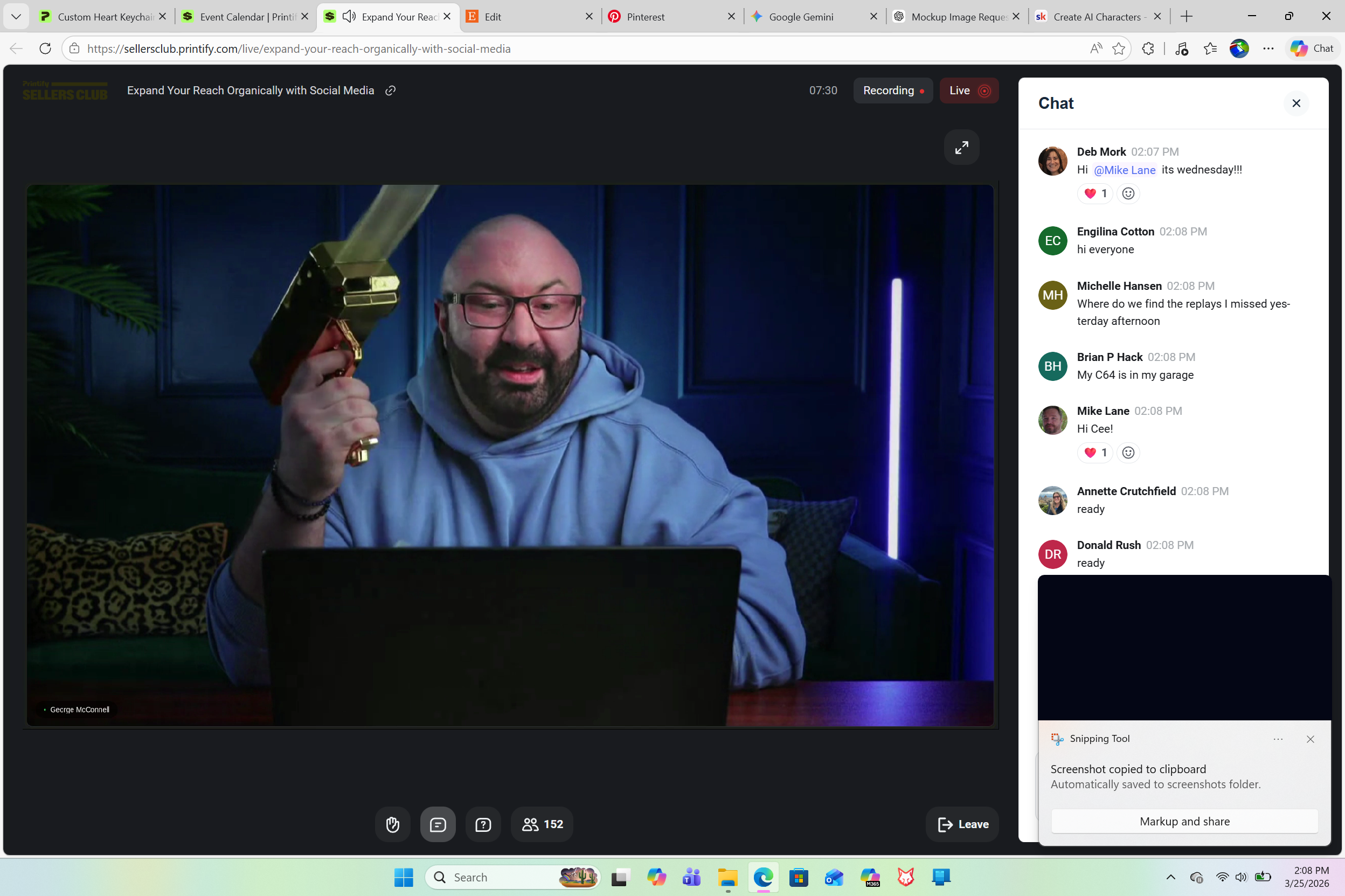Raise hand in the webinar
The height and width of the screenshot is (896, 1345).
point(392,824)
